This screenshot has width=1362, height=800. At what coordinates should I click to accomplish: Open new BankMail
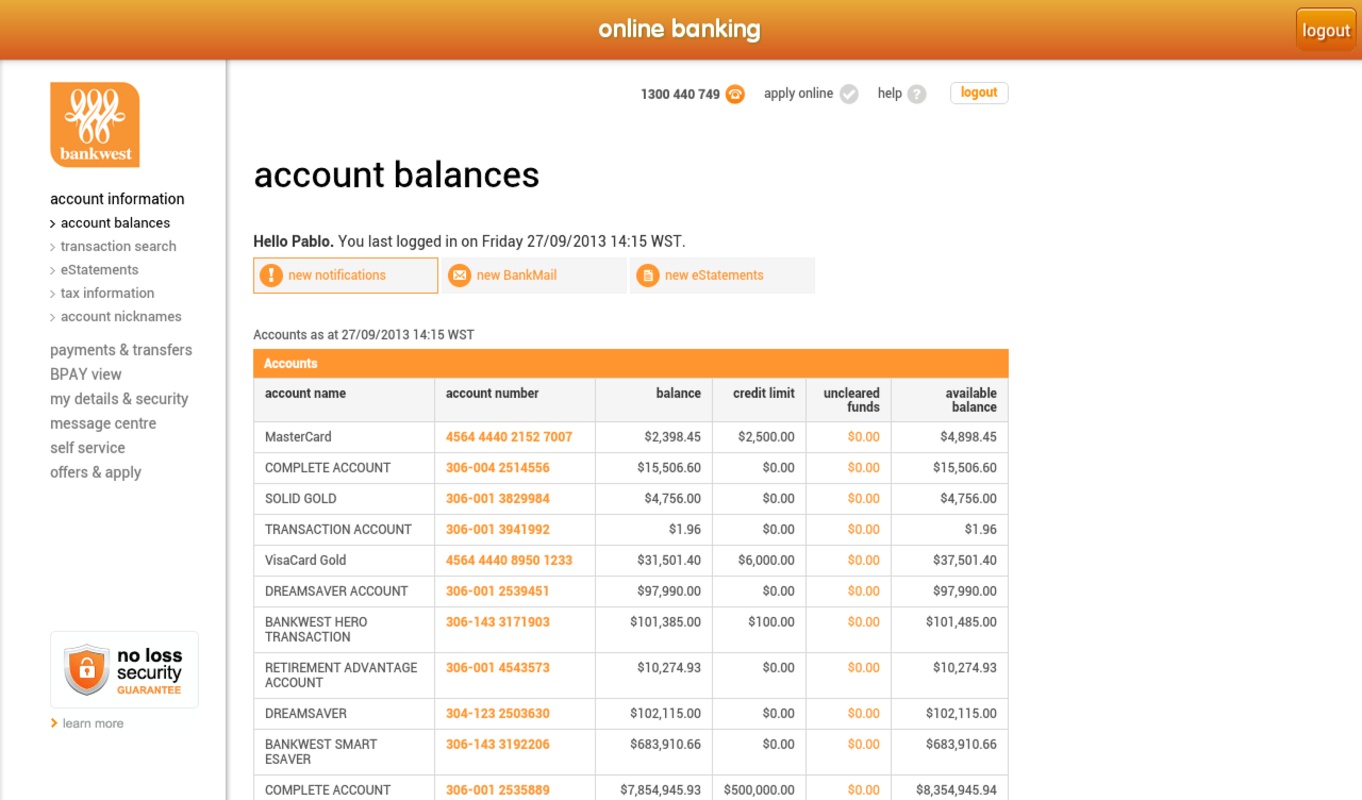click(534, 275)
